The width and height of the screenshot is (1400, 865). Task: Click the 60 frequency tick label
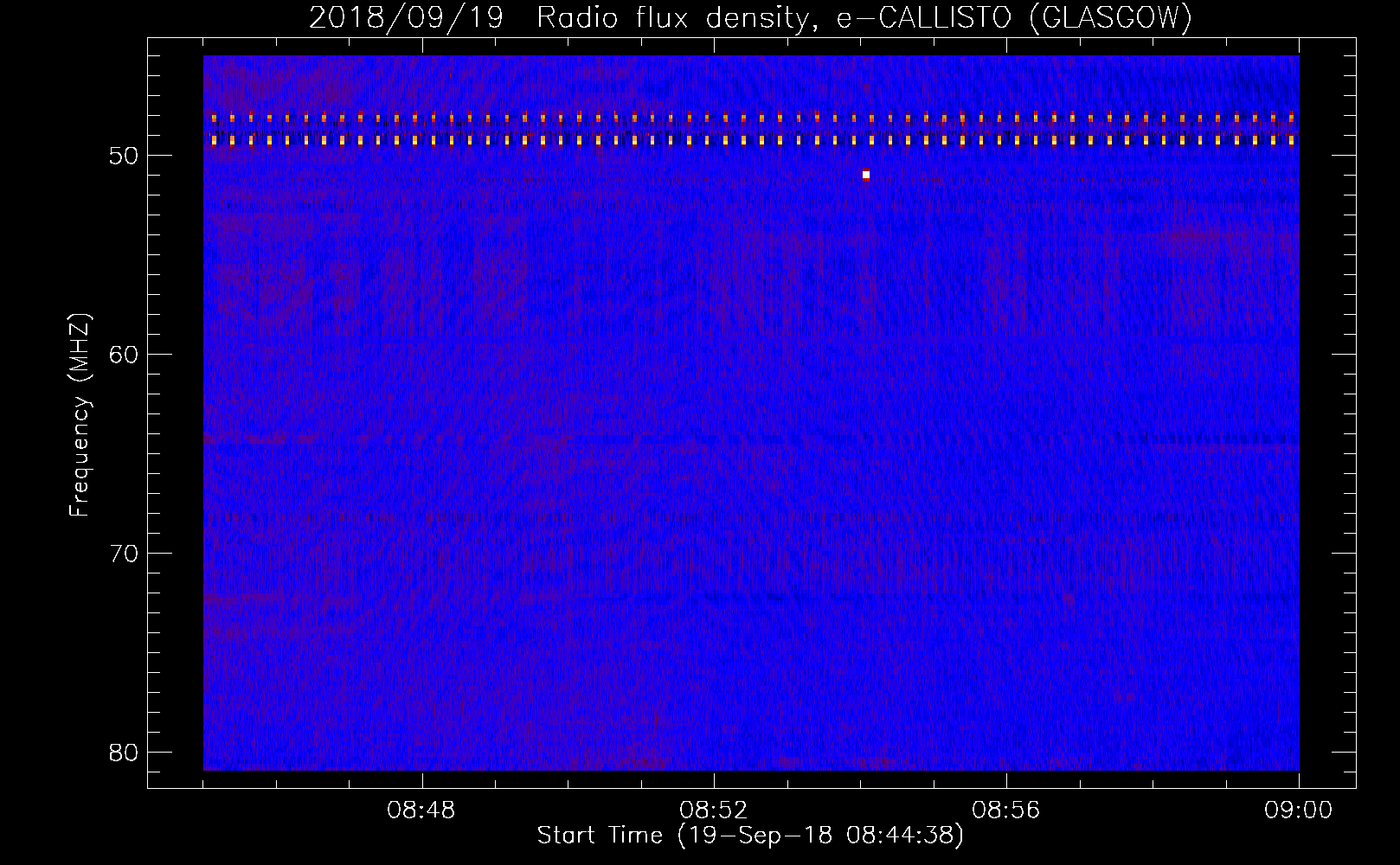124,355
